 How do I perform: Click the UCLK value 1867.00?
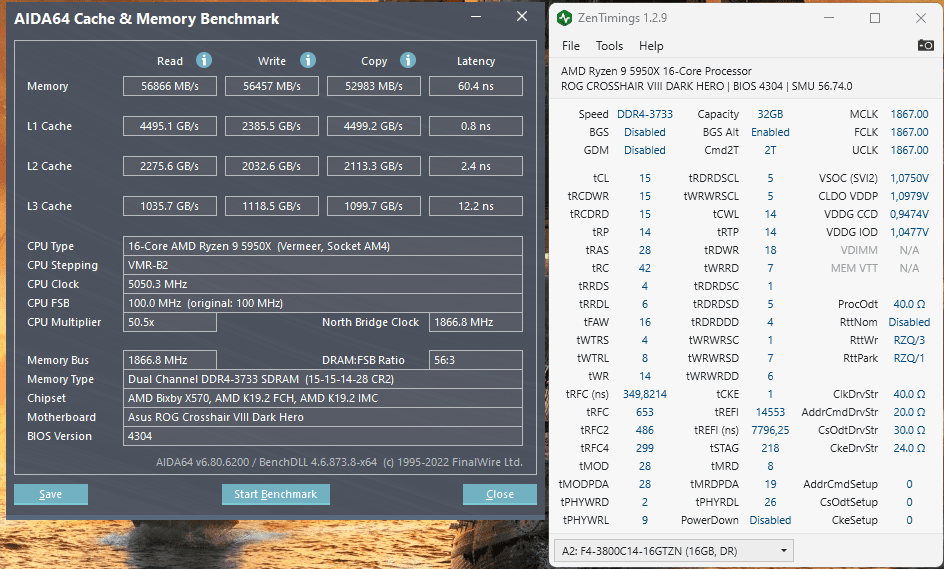coord(909,150)
